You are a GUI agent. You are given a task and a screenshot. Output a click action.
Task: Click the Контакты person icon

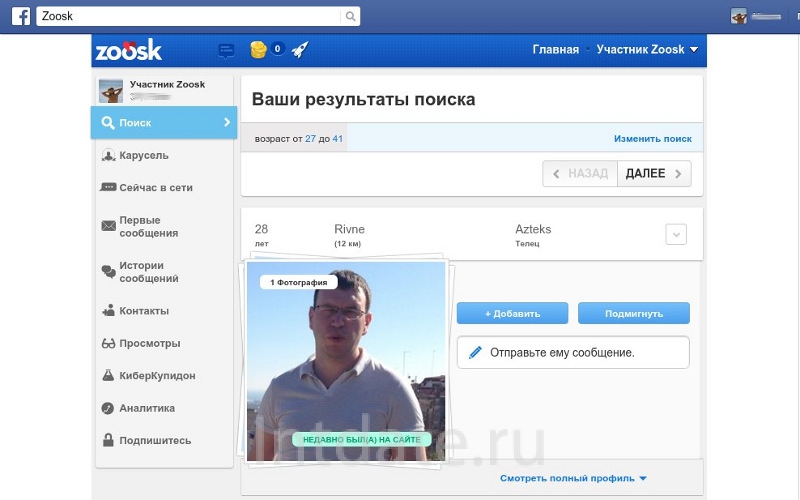click(x=108, y=310)
